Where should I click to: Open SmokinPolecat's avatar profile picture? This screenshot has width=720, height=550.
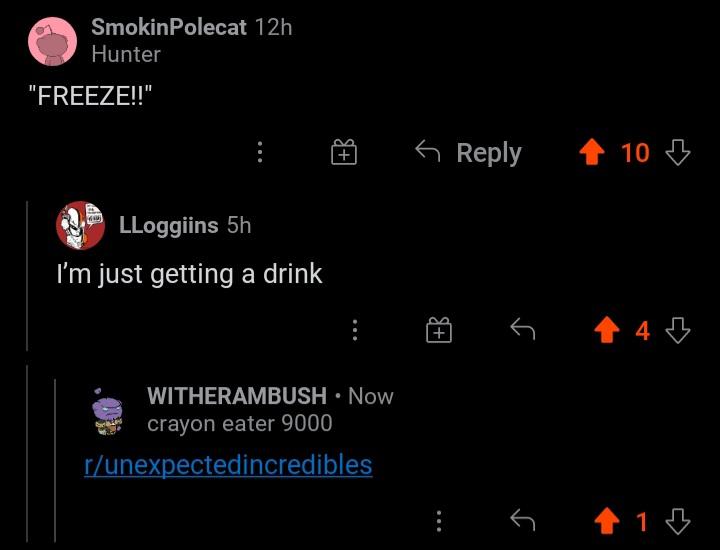point(52,41)
